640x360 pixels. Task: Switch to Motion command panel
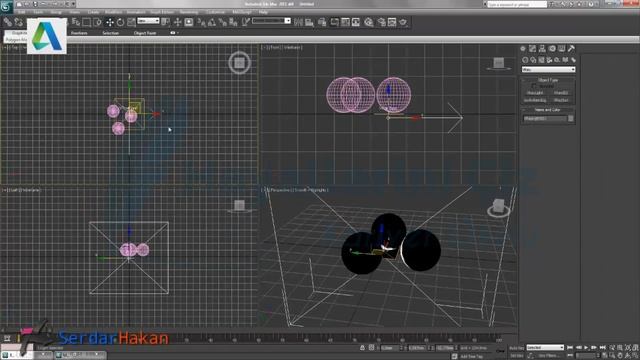click(552, 48)
